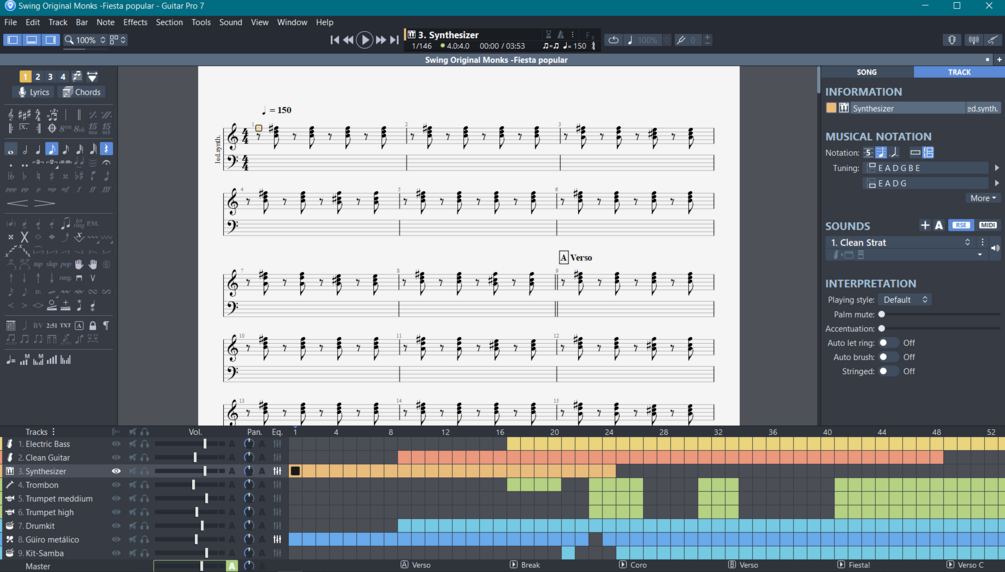Open the Track menu
Image resolution: width=1005 pixels, height=572 pixels.
click(x=58, y=22)
